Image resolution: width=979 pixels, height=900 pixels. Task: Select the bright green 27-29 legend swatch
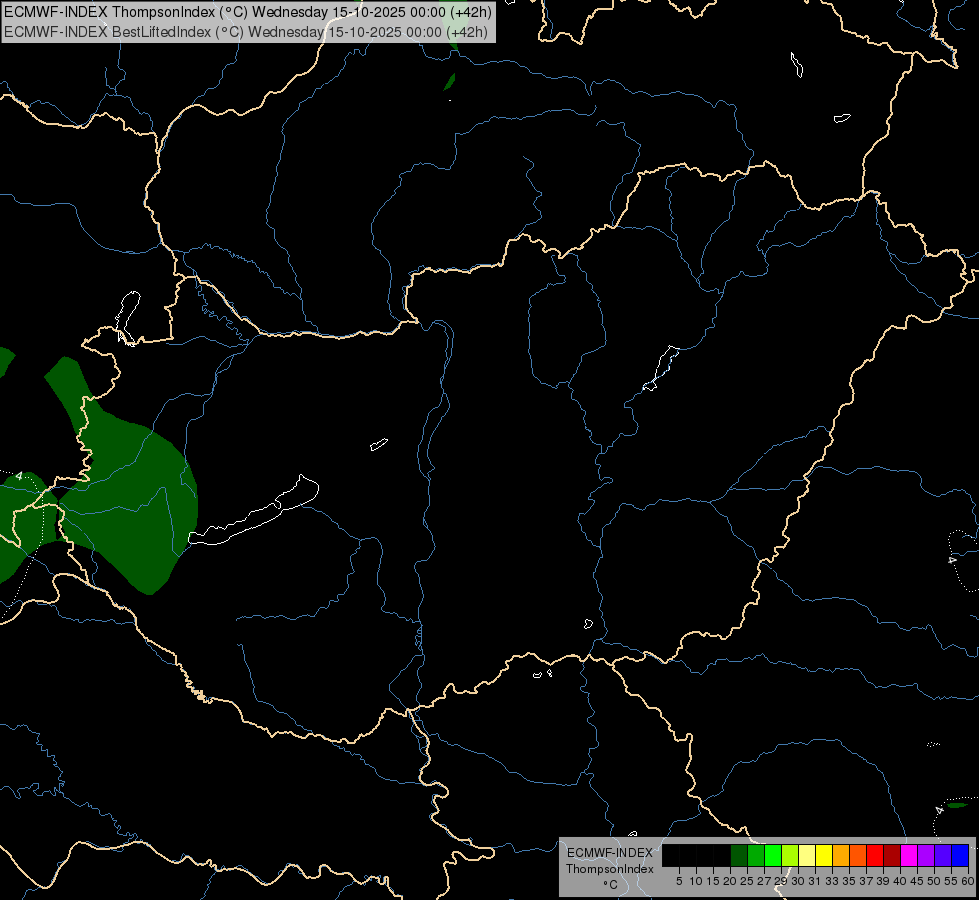pyautogui.click(x=773, y=856)
